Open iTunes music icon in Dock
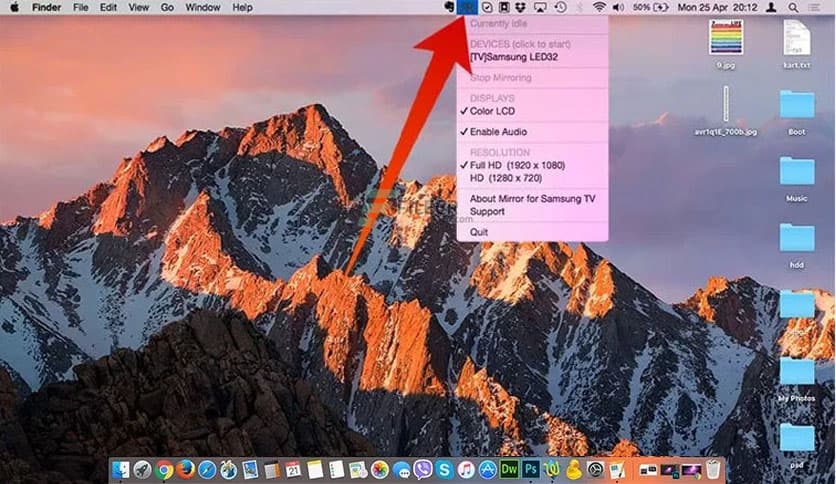The height and width of the screenshot is (484, 836). point(466,470)
